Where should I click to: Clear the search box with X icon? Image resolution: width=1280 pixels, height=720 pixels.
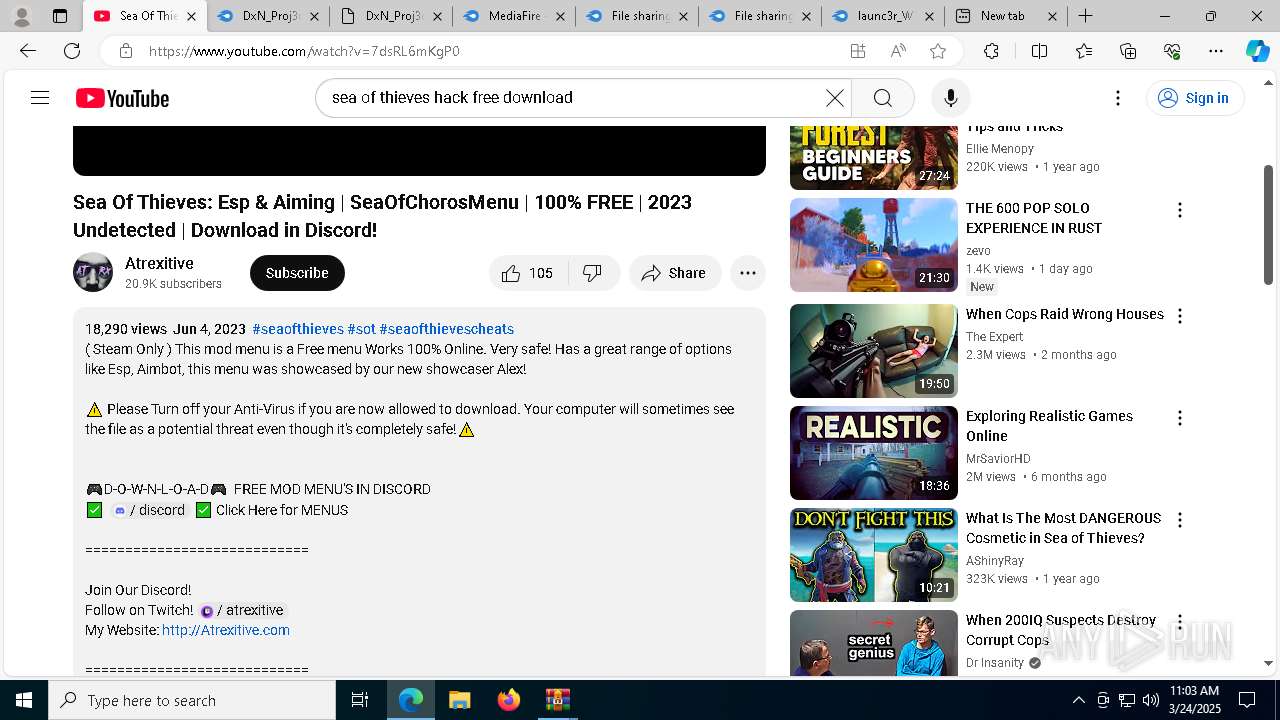(x=834, y=98)
